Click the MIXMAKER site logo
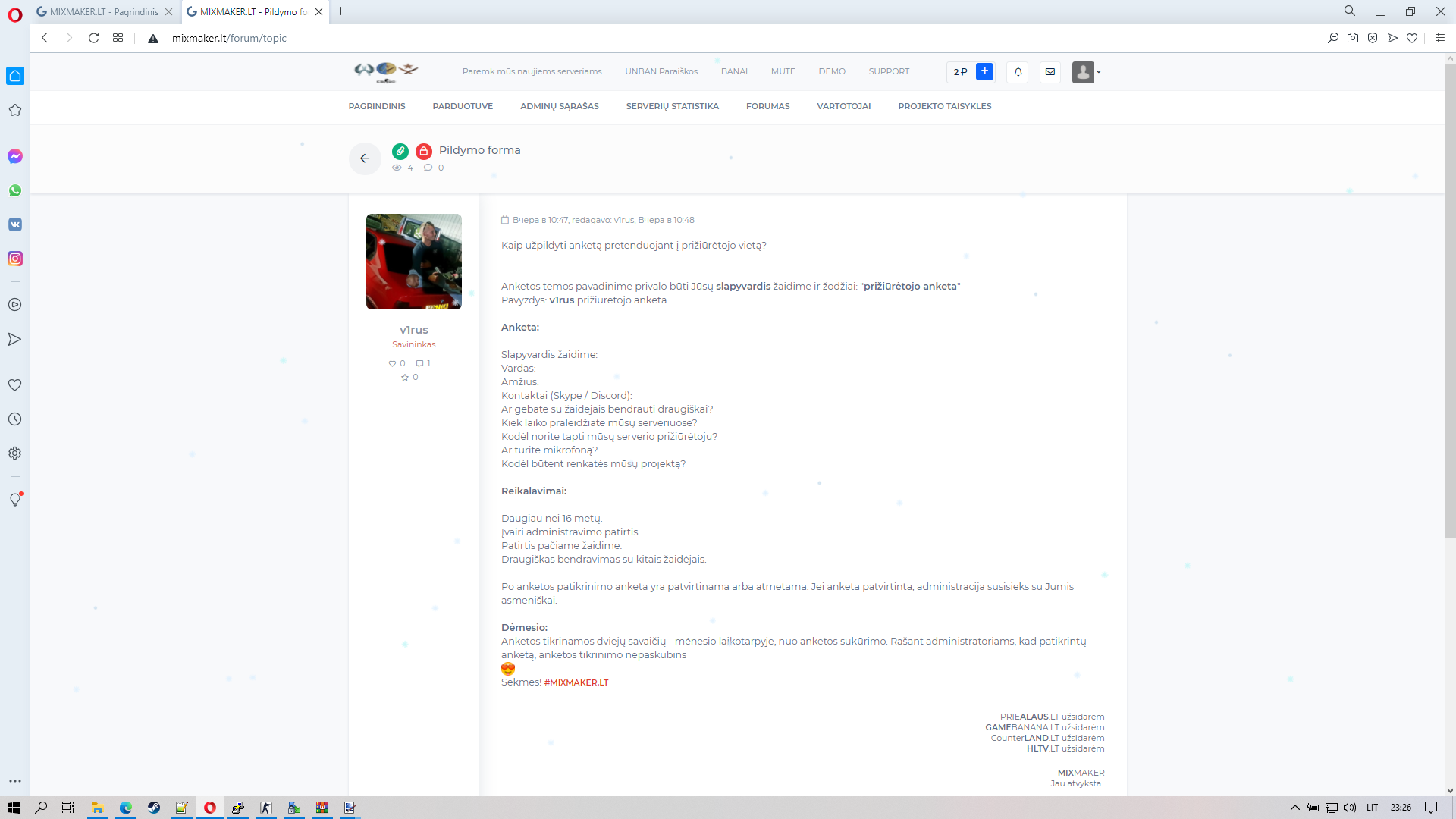This screenshot has height=819, width=1456. (386, 71)
